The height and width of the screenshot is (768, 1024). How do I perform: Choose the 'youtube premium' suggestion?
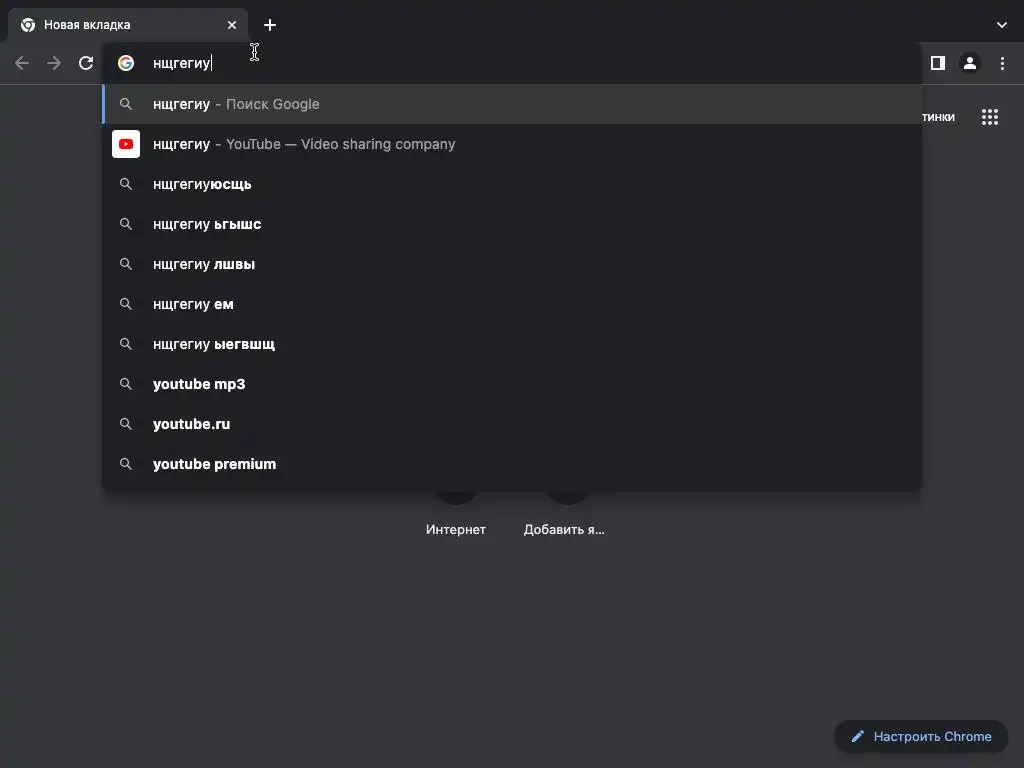pyautogui.click(x=214, y=464)
